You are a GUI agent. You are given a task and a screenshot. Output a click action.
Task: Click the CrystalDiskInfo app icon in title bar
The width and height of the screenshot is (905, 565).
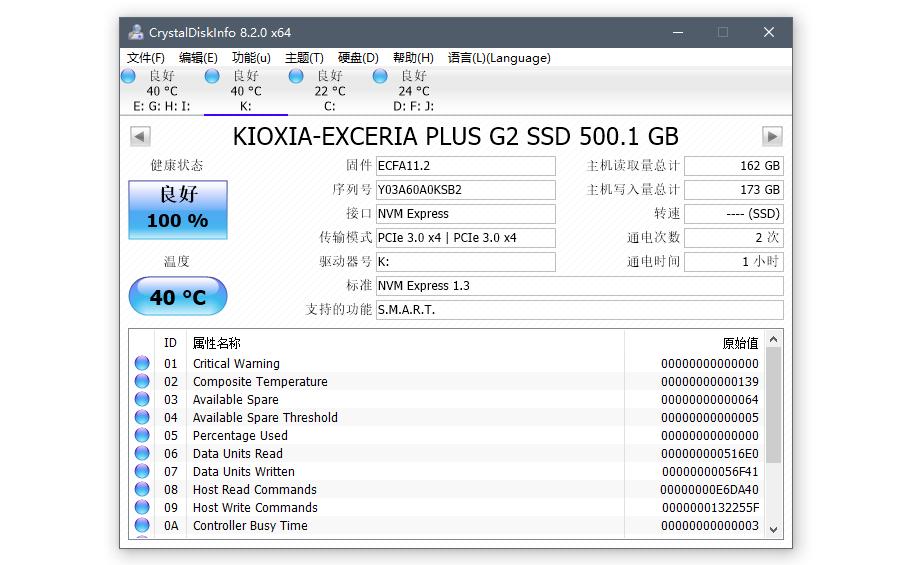point(136,32)
